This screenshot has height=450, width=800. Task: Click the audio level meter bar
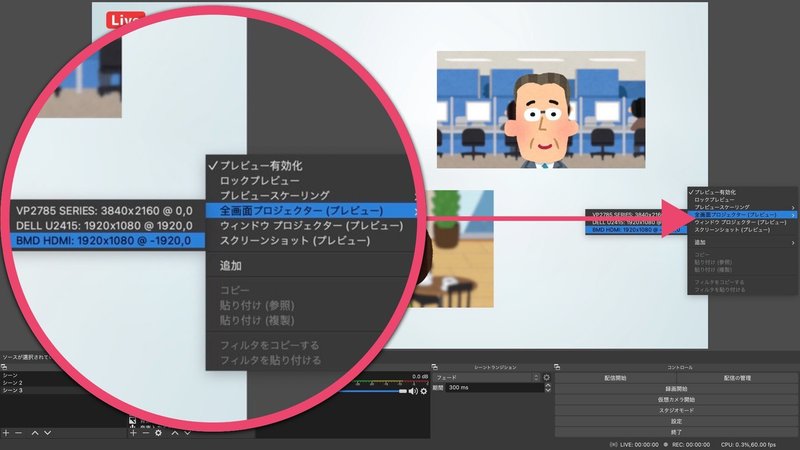click(390, 384)
